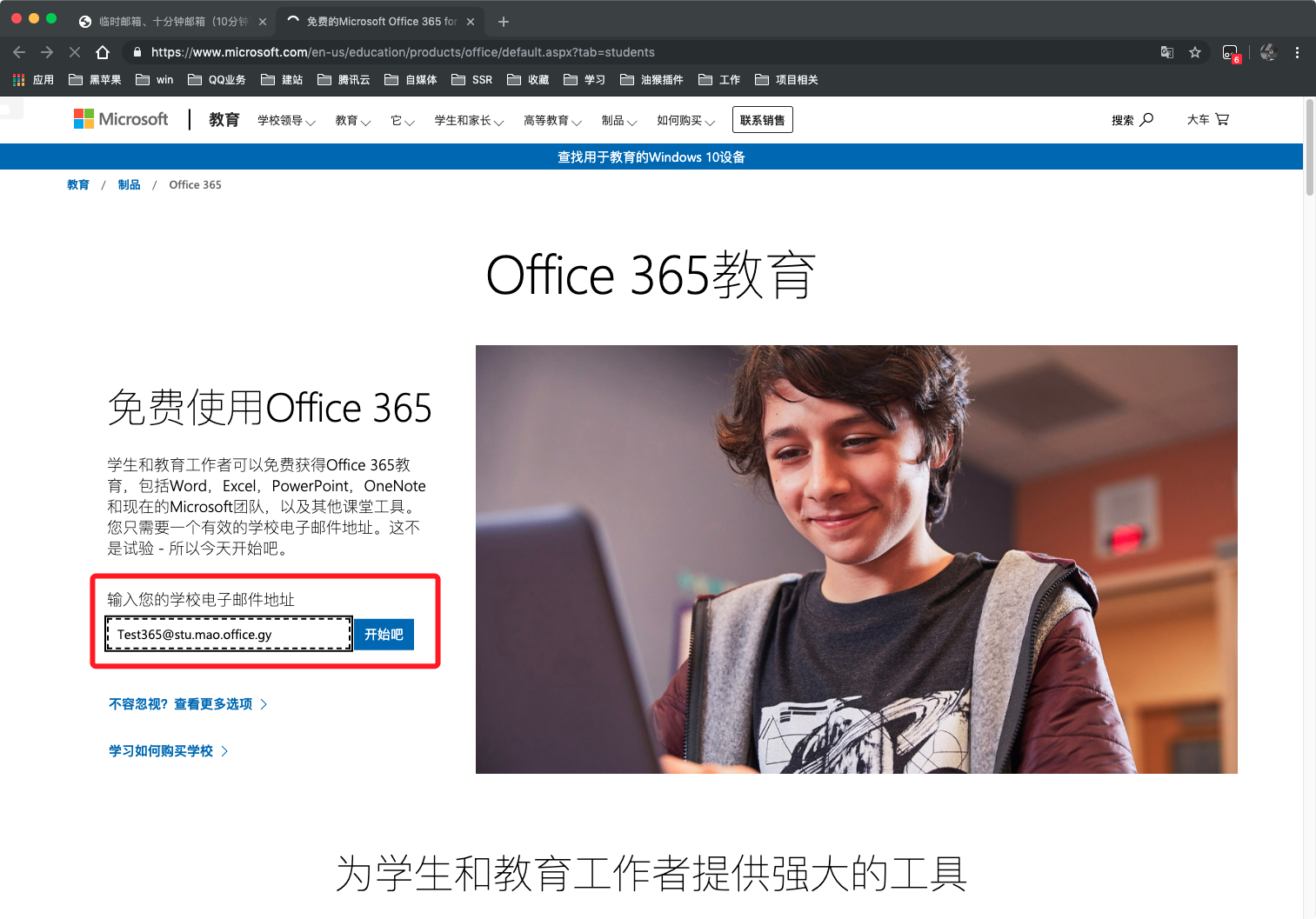This screenshot has height=919, width=1316.
Task: Click the Office 365 breadcrumb text
Action: pos(196,185)
